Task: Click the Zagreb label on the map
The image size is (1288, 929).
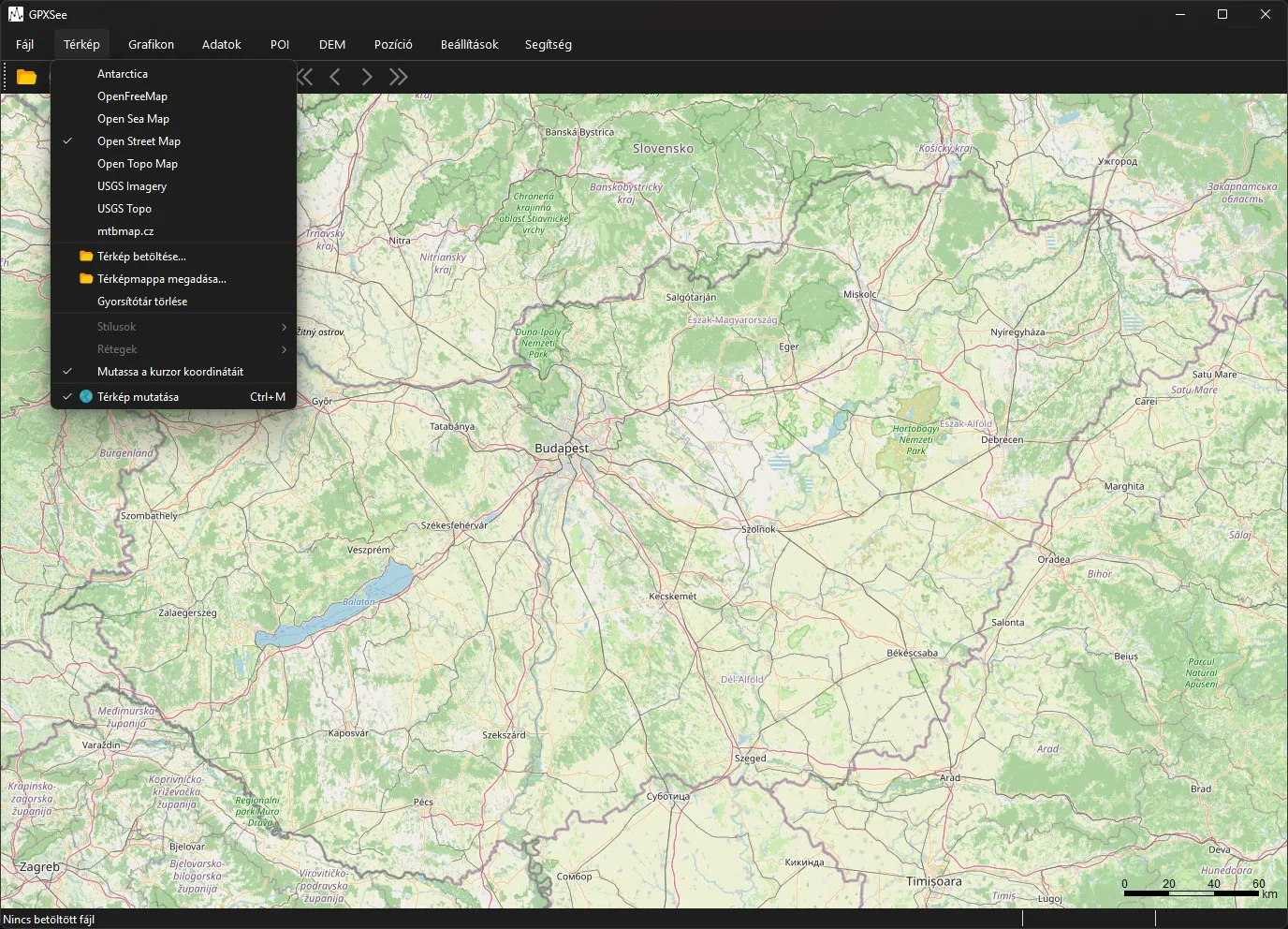Action: pos(40,867)
